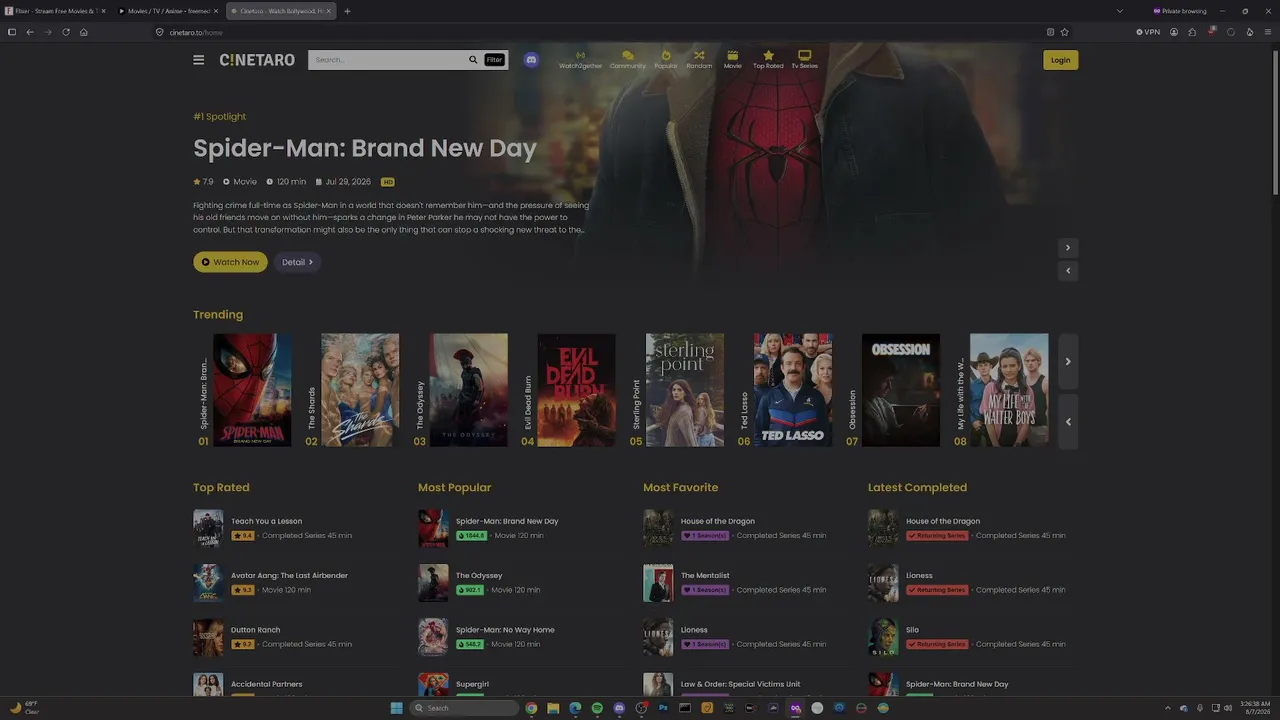Open the VPN indicator in toolbar
This screenshot has height=720, width=1280.
click(1148, 32)
